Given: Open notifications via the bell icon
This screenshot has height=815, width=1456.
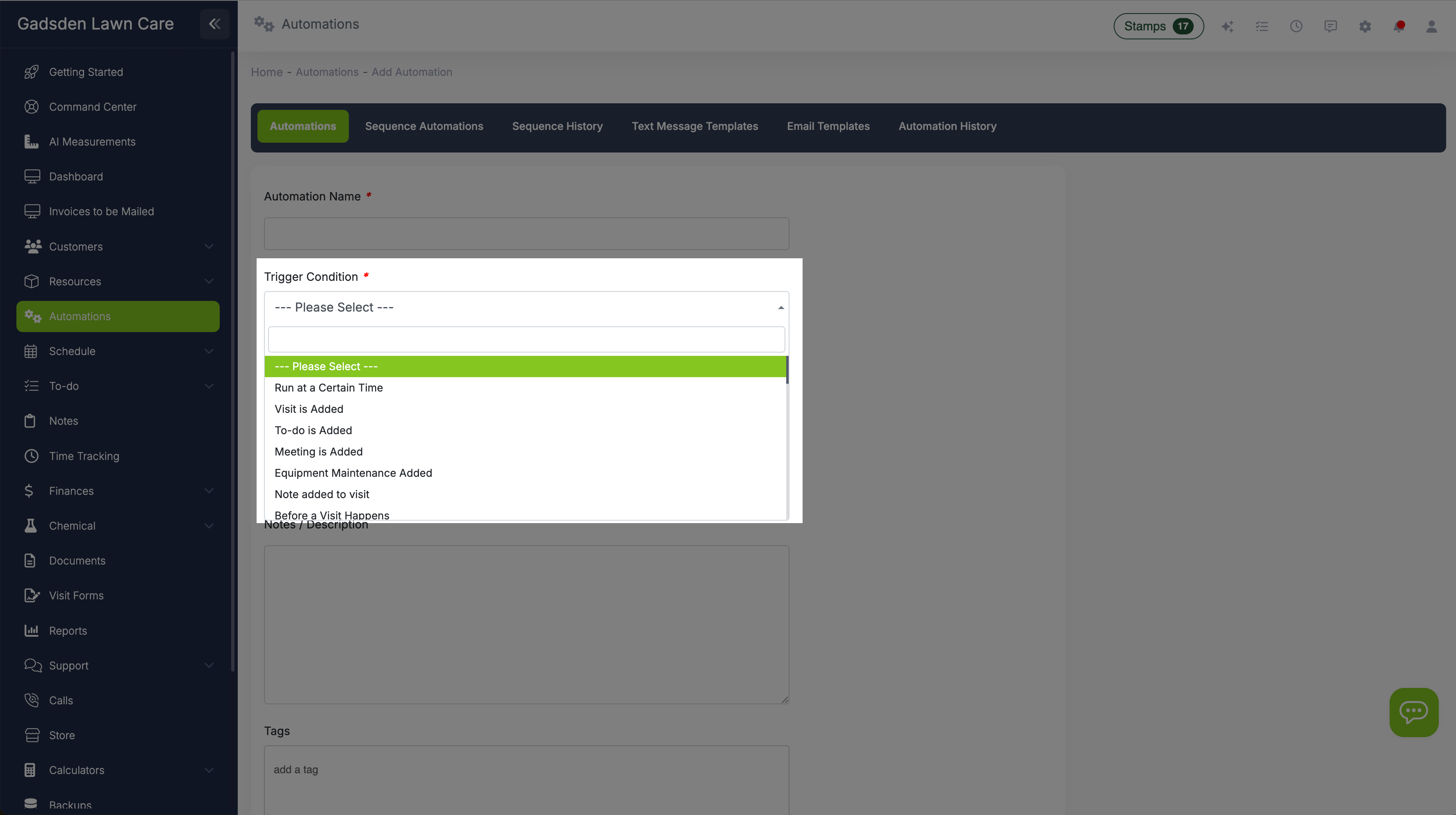Looking at the screenshot, I should point(1398,26).
